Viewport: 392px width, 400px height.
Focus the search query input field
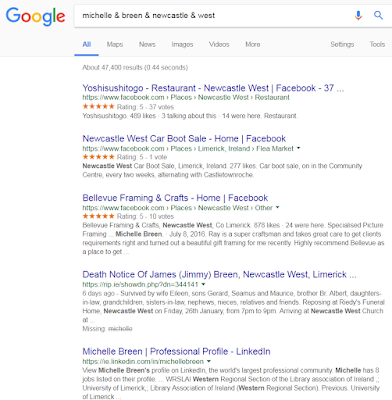213,15
